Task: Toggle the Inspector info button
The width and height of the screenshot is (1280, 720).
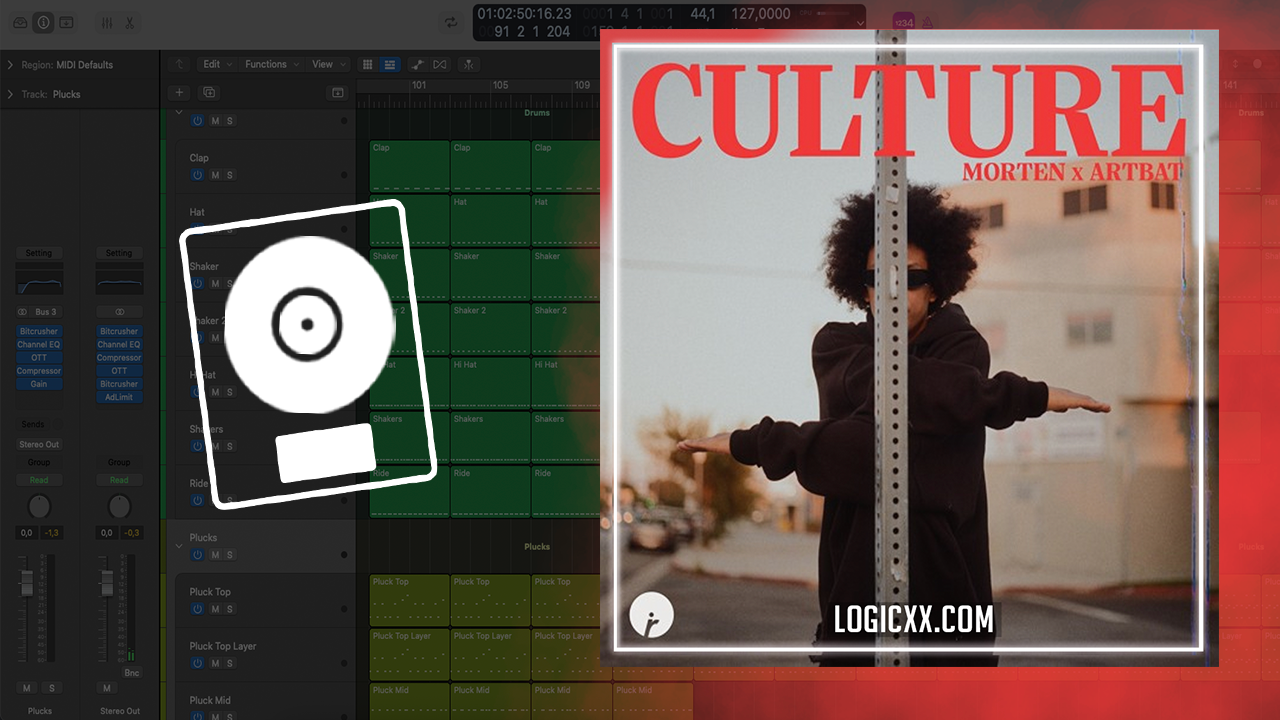Action: (x=43, y=22)
